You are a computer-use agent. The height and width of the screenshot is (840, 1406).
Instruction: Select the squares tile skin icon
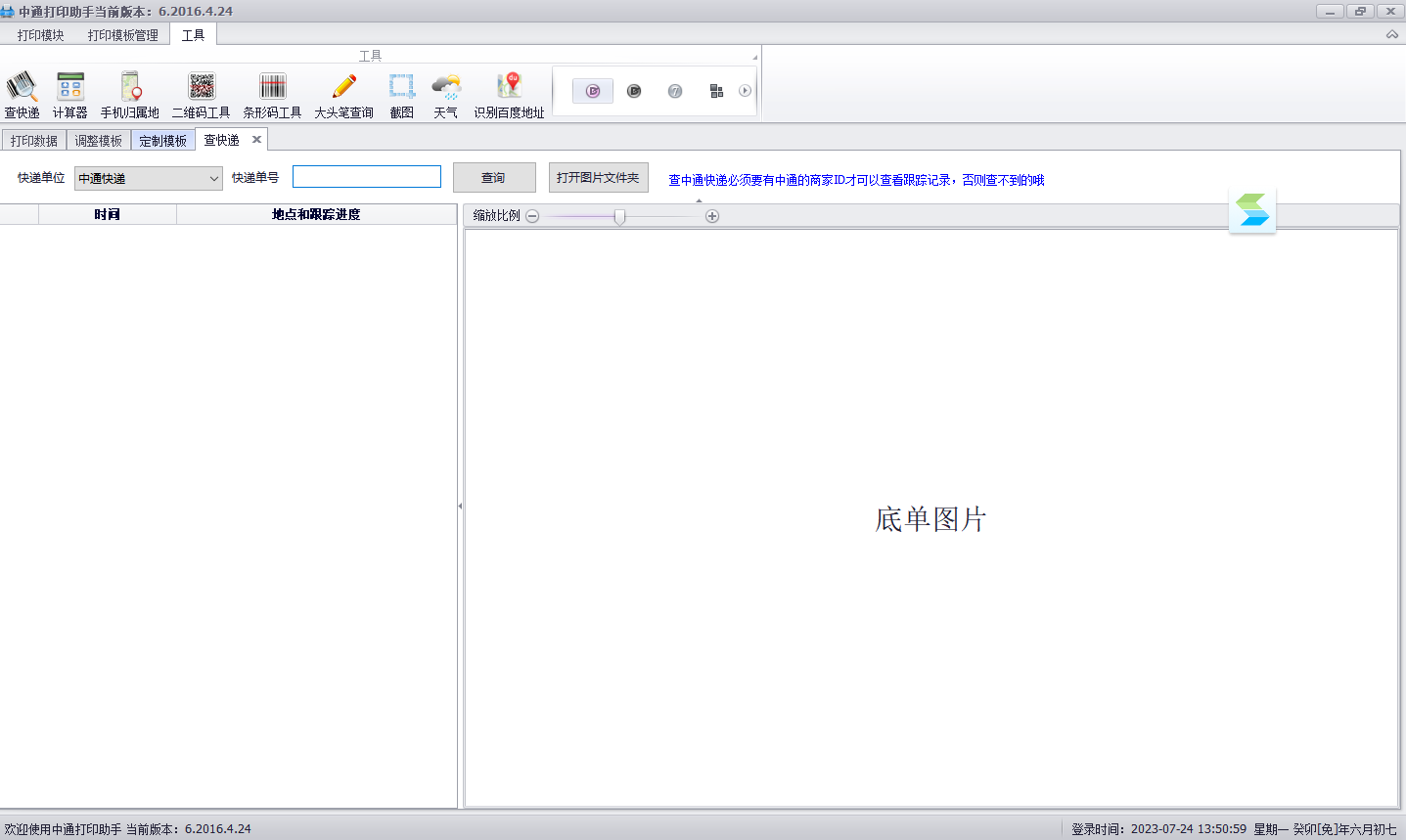tap(716, 91)
